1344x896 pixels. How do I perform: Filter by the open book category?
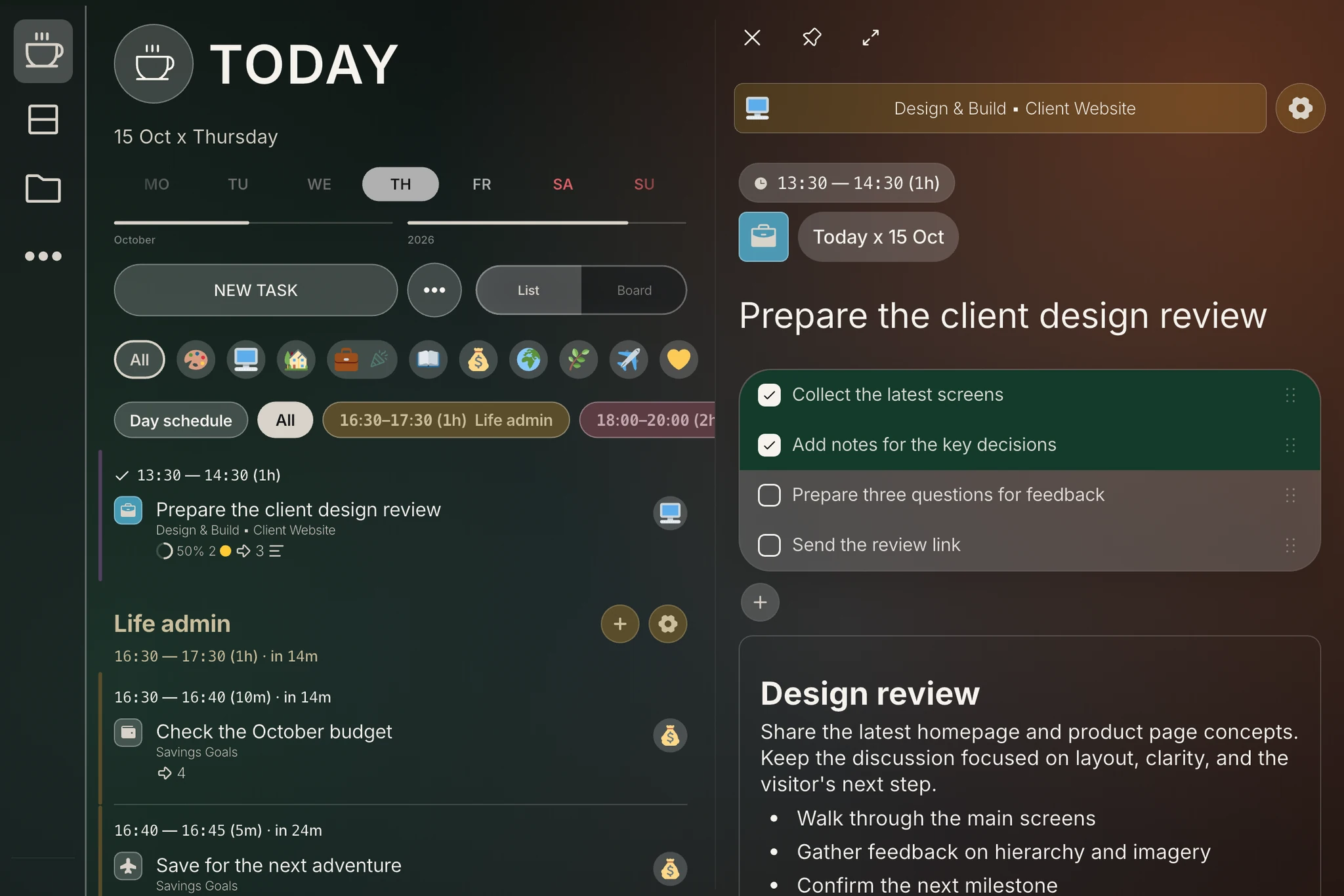(429, 359)
